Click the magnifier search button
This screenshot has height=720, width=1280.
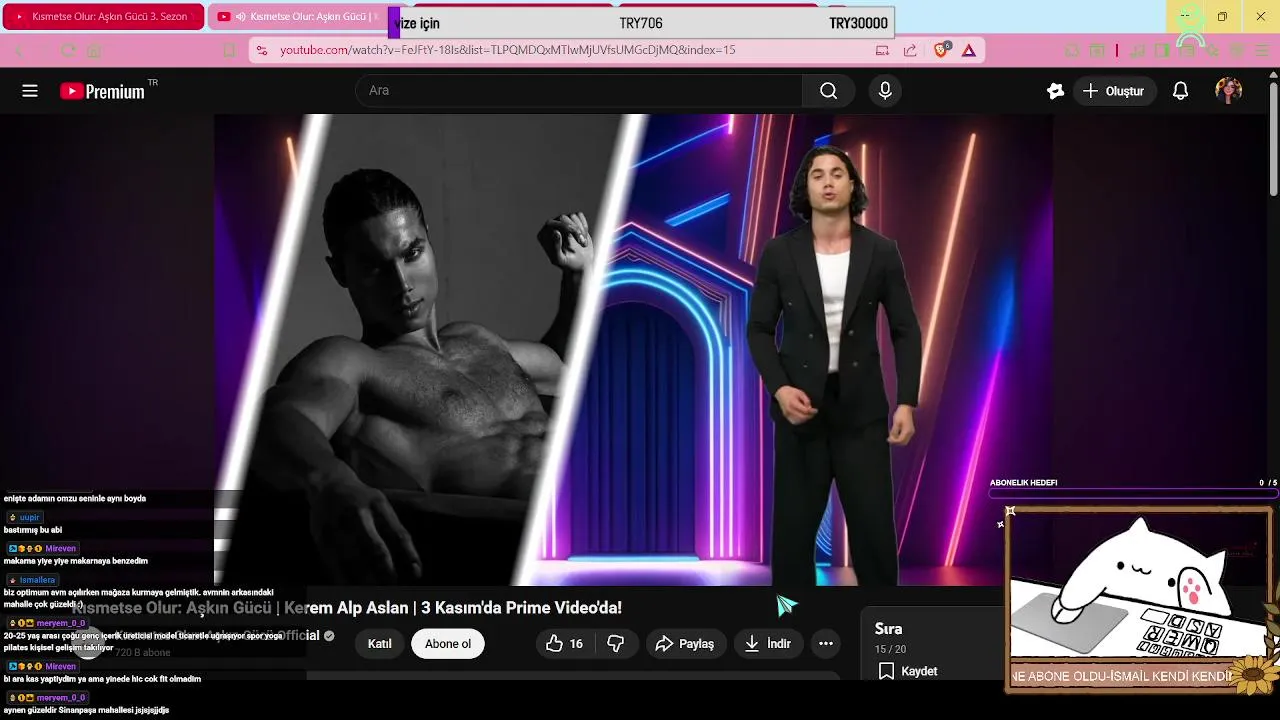tap(828, 91)
